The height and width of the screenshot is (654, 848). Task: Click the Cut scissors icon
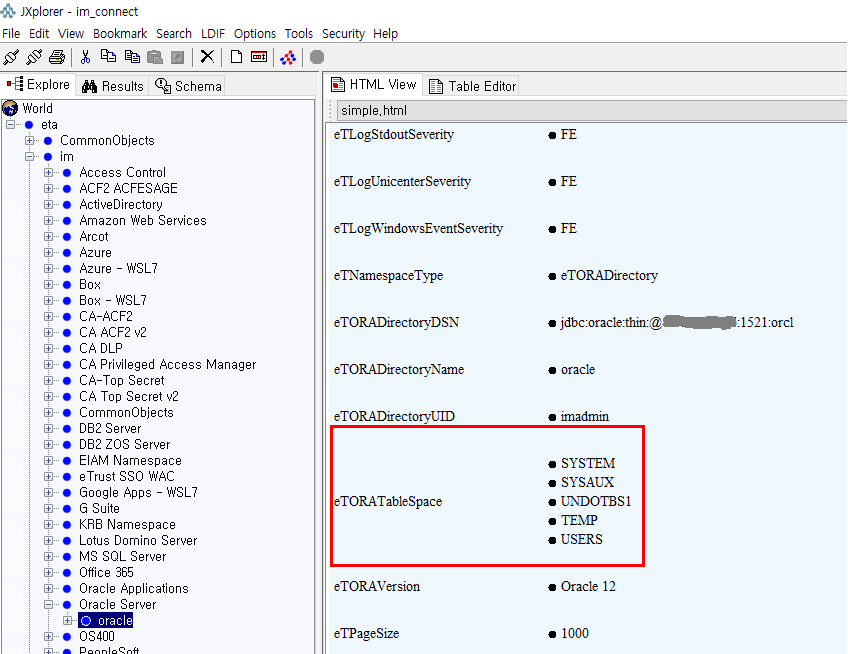pyautogui.click(x=86, y=57)
